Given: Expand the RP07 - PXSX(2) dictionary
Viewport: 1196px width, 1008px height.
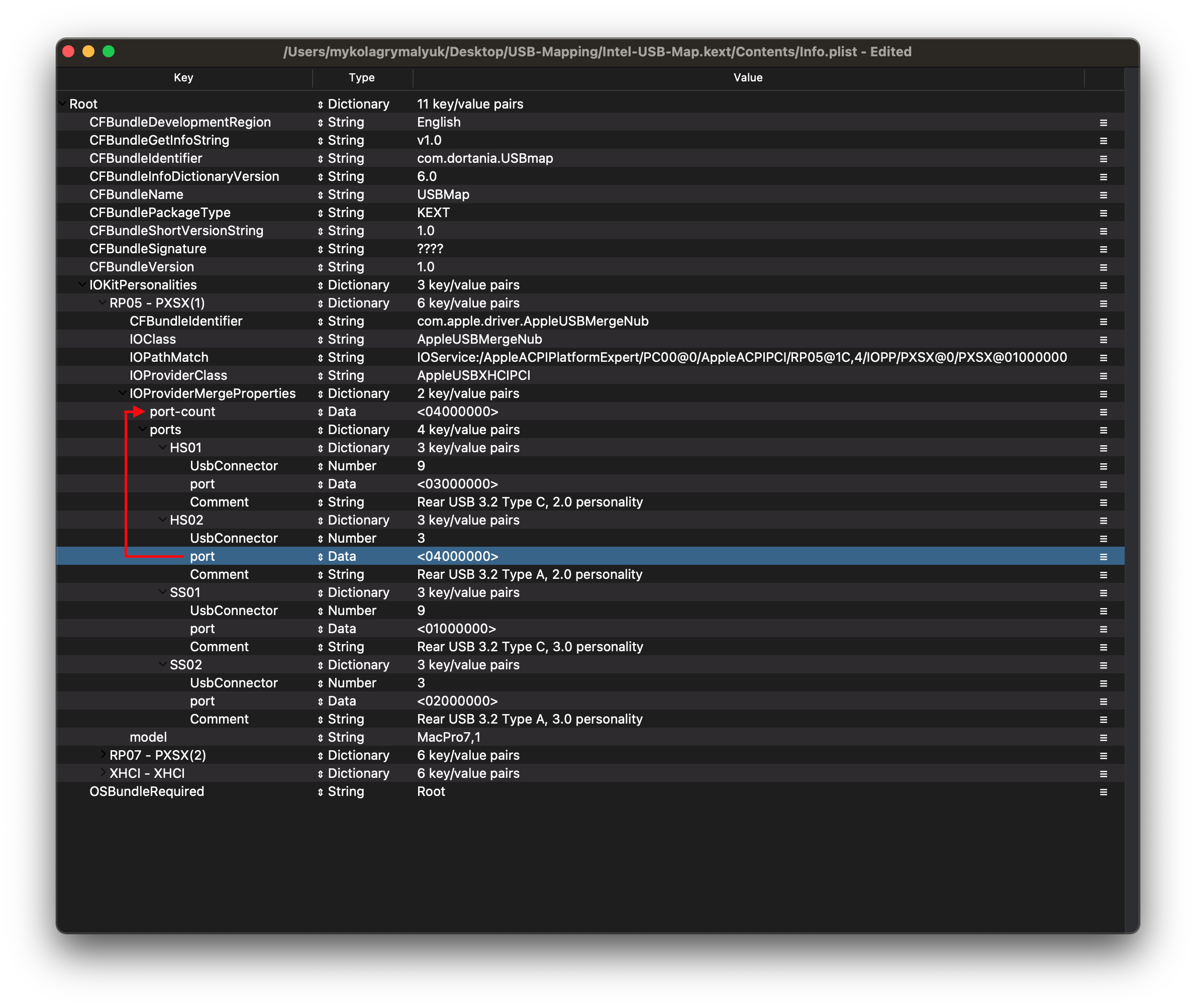Looking at the screenshot, I should (x=103, y=755).
